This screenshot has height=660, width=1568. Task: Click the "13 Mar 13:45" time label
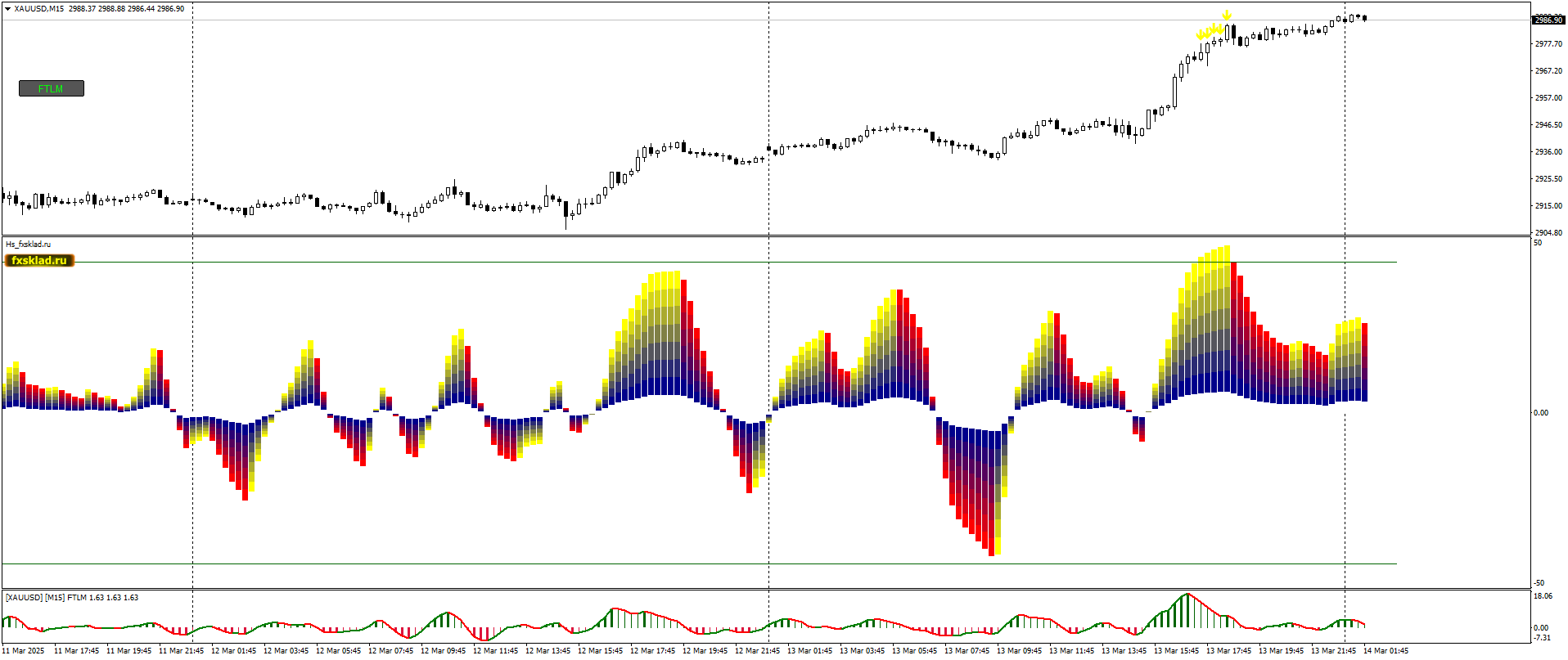point(1124,651)
